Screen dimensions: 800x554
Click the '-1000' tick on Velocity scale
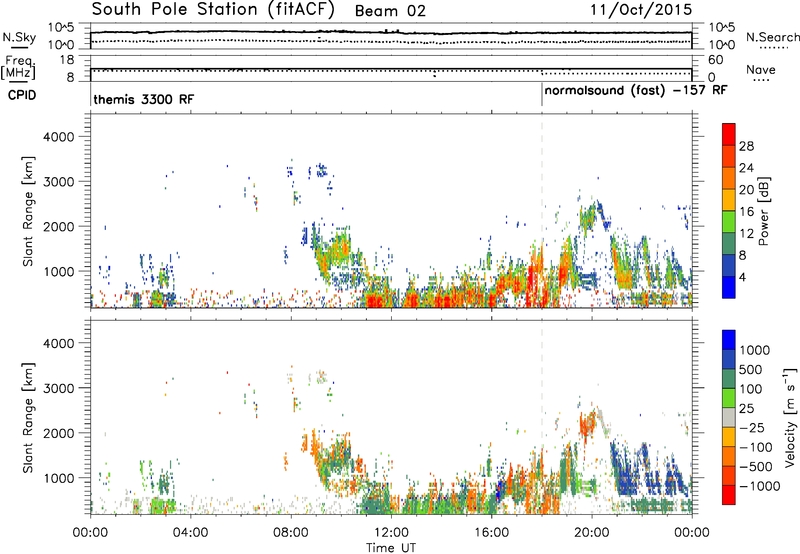point(760,486)
